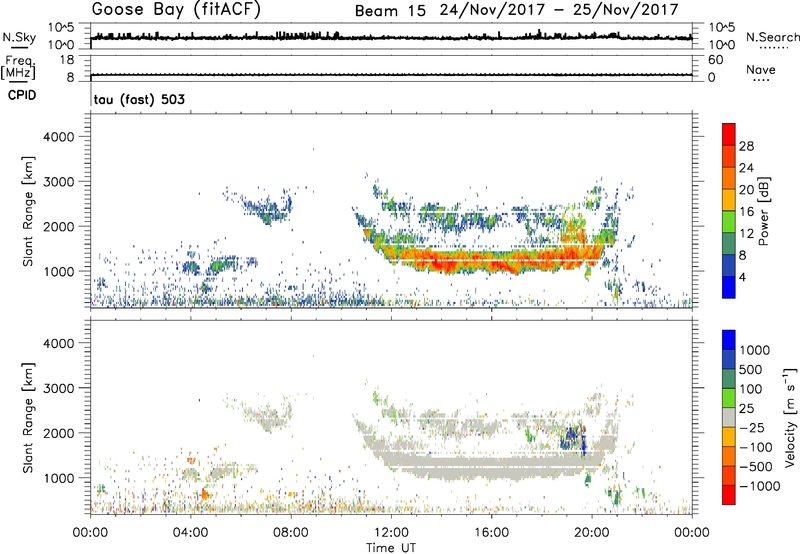Click the '500' label on Velocity color bar
Screen dimensions: 800x554
point(751,370)
